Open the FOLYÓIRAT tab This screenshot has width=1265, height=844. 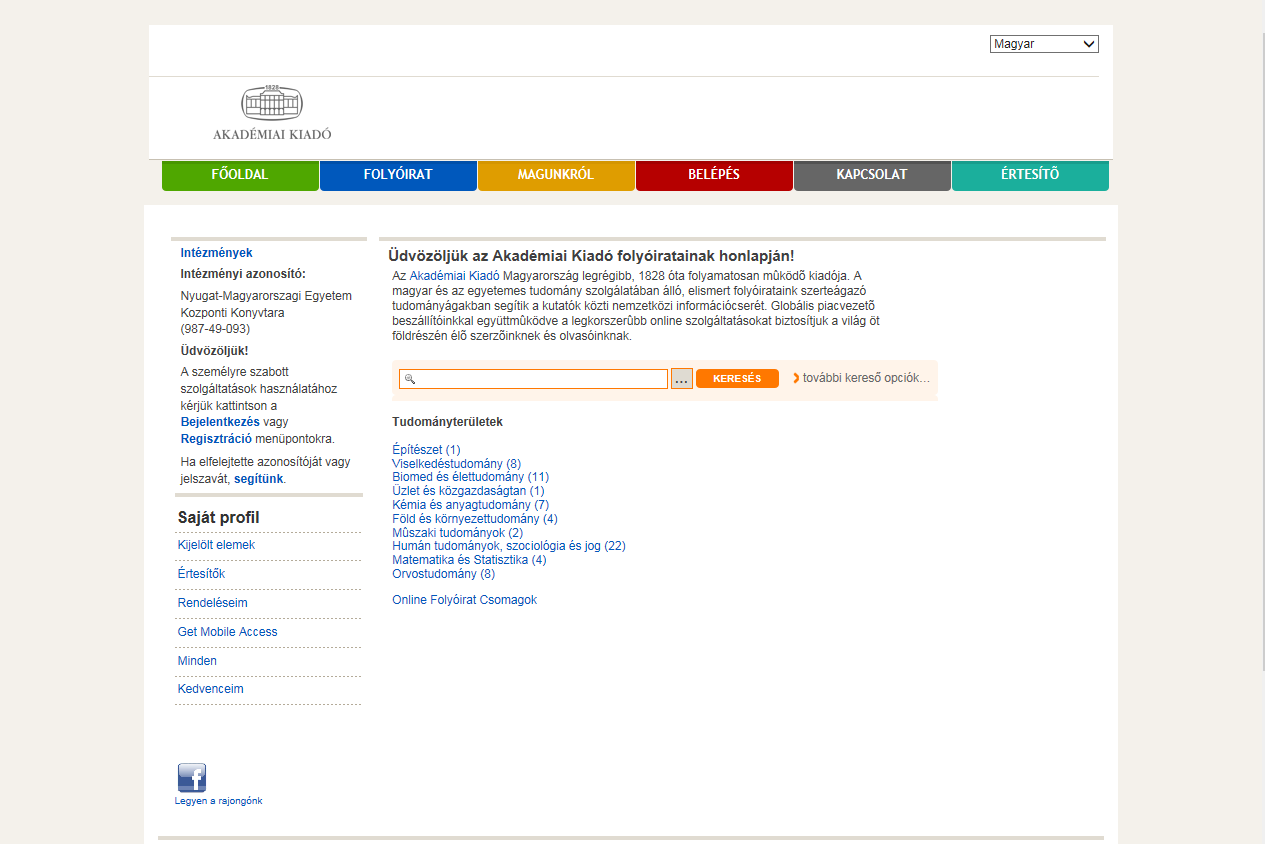pos(398,175)
